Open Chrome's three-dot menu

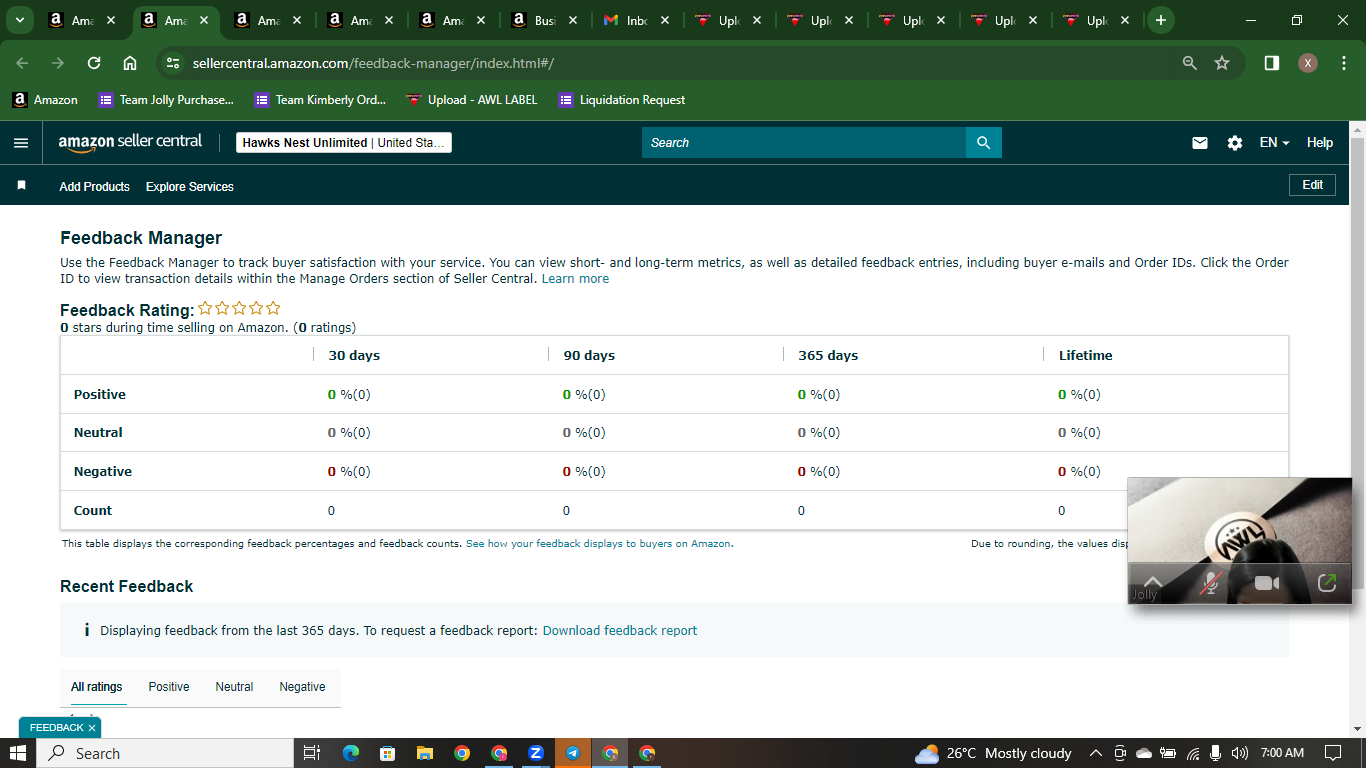pyautogui.click(x=1342, y=63)
